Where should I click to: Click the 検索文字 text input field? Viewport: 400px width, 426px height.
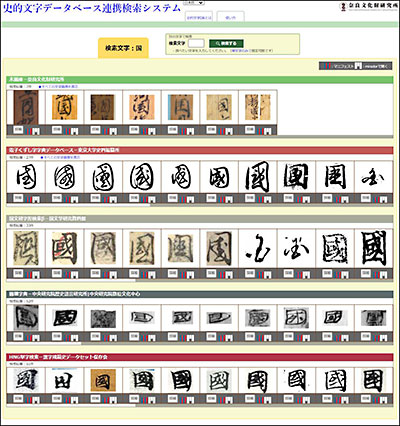(x=196, y=43)
